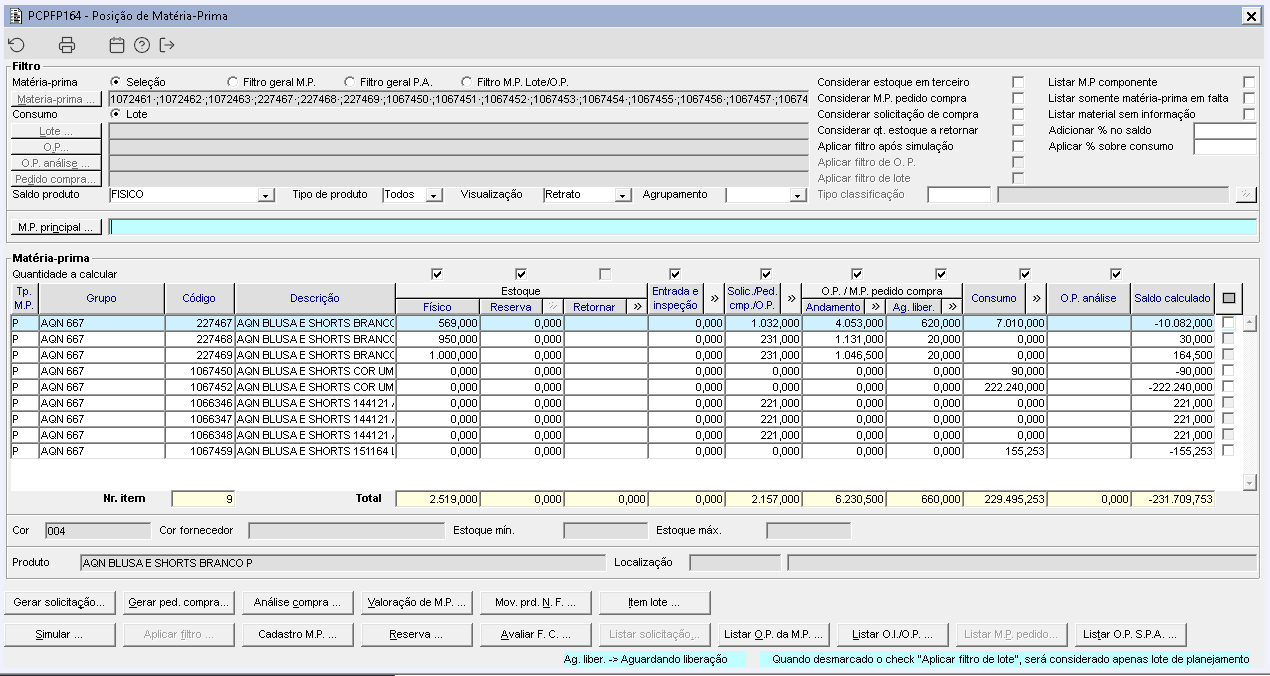This screenshot has width=1270, height=676.
Task: Click the exit arrow icon
Action: click(x=167, y=45)
